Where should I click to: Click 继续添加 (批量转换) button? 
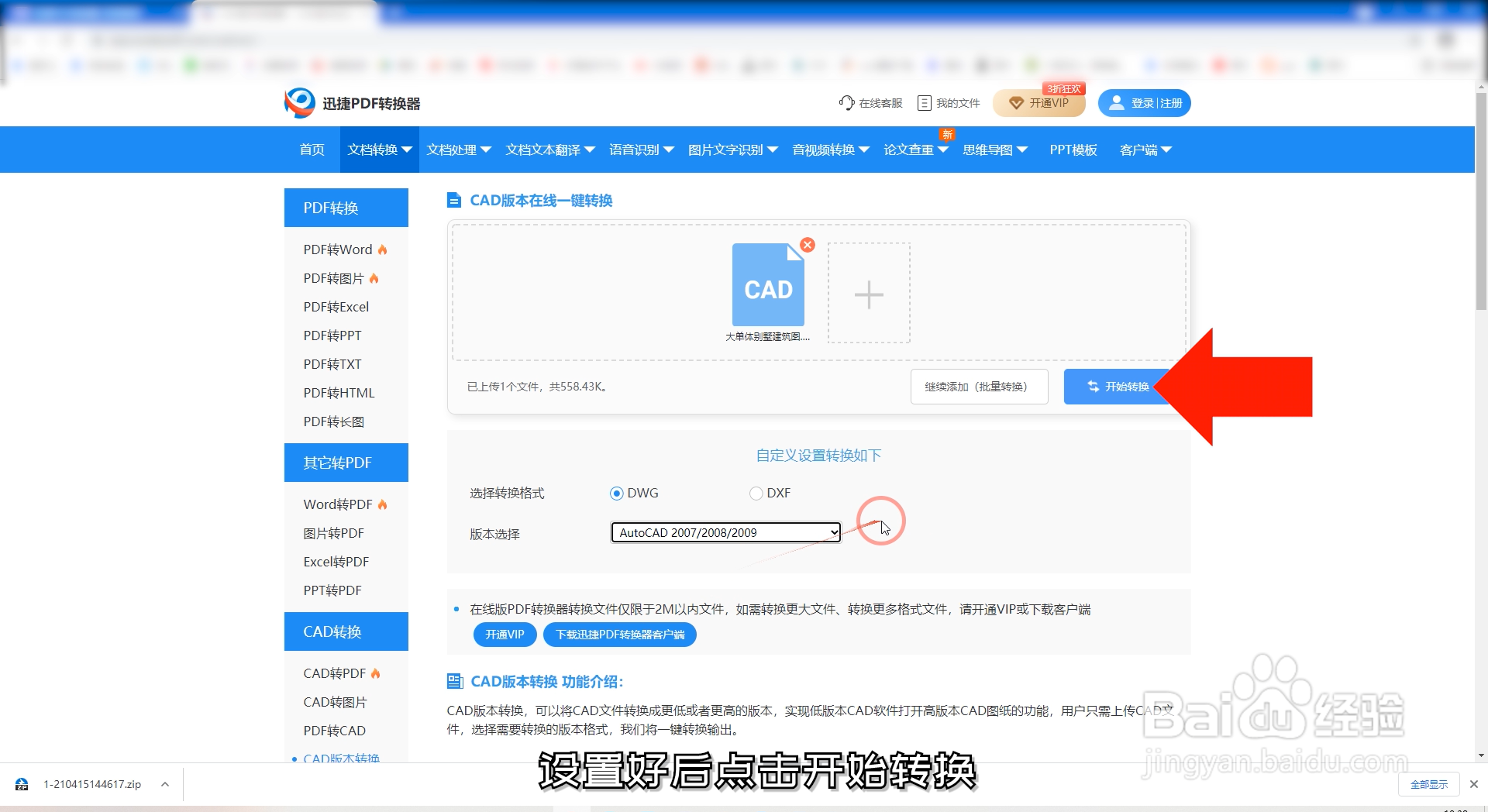point(979,387)
